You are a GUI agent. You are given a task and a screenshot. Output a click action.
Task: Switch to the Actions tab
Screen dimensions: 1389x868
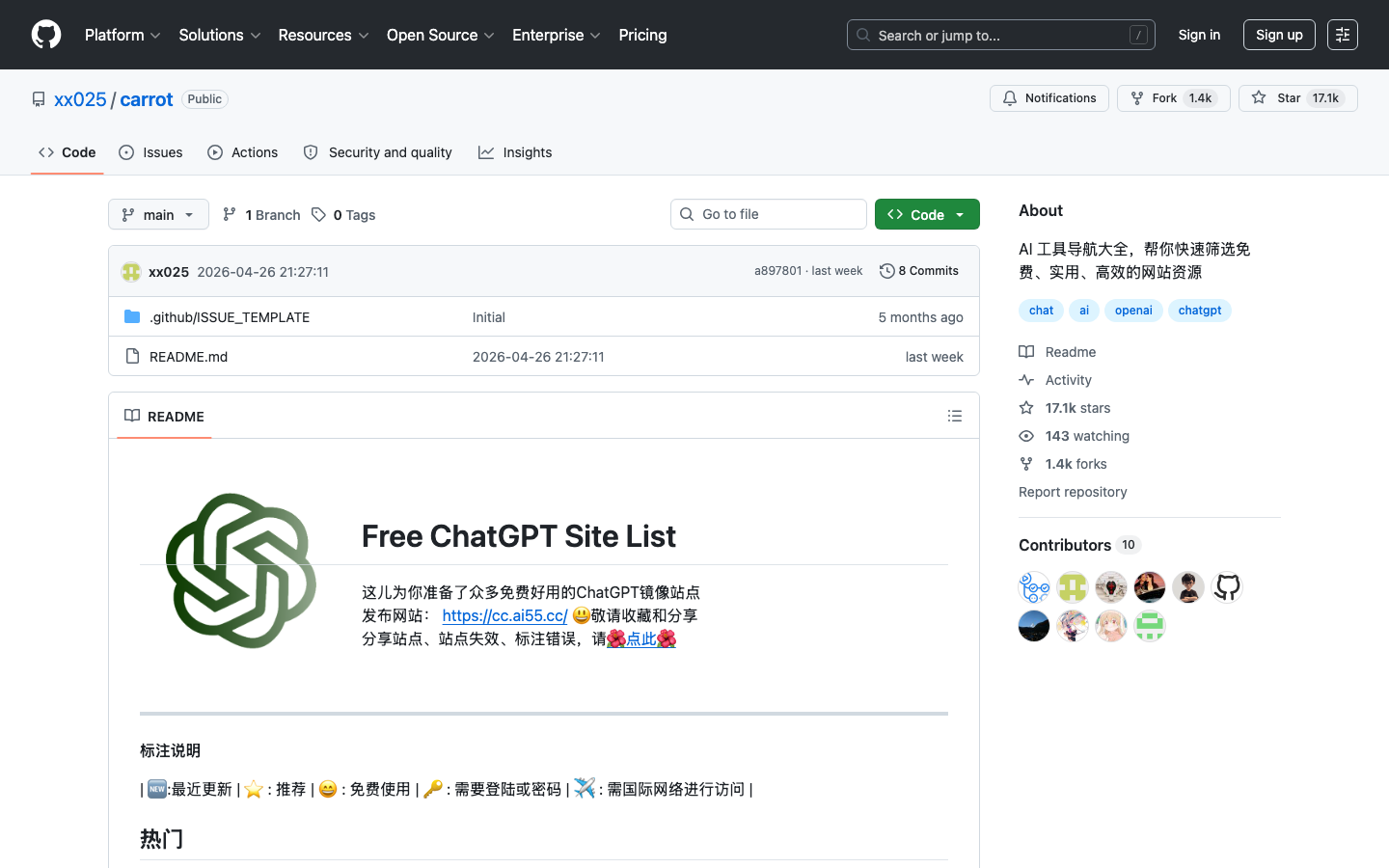coord(242,152)
